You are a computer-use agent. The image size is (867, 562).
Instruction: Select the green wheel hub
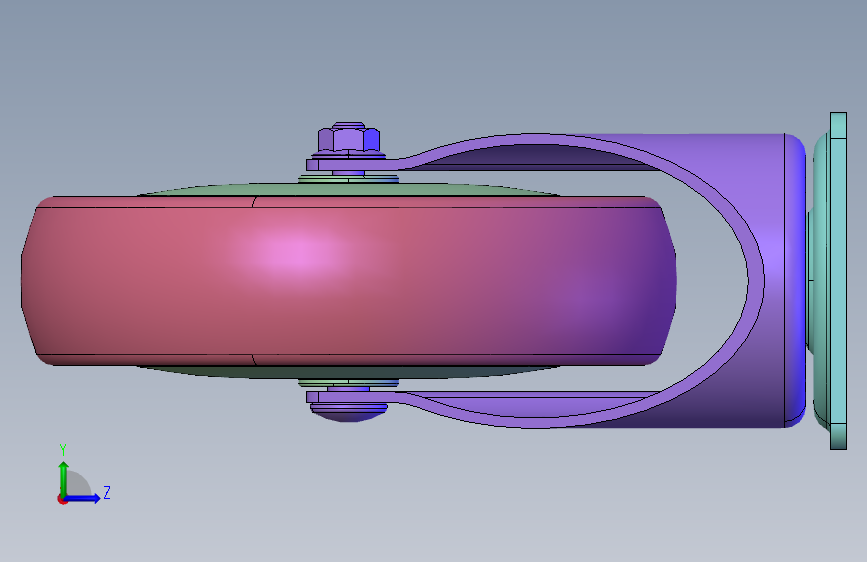[x=348, y=189]
